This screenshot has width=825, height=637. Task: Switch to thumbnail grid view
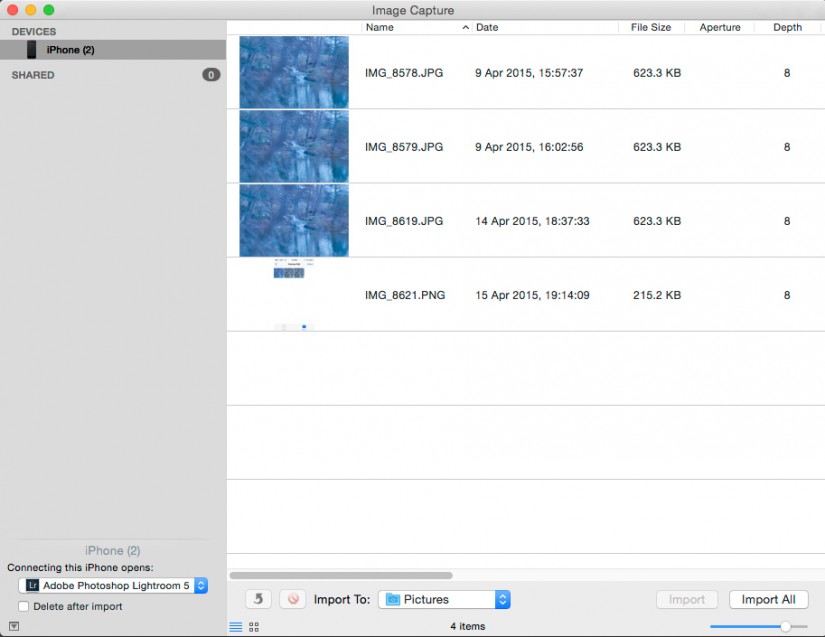252,625
